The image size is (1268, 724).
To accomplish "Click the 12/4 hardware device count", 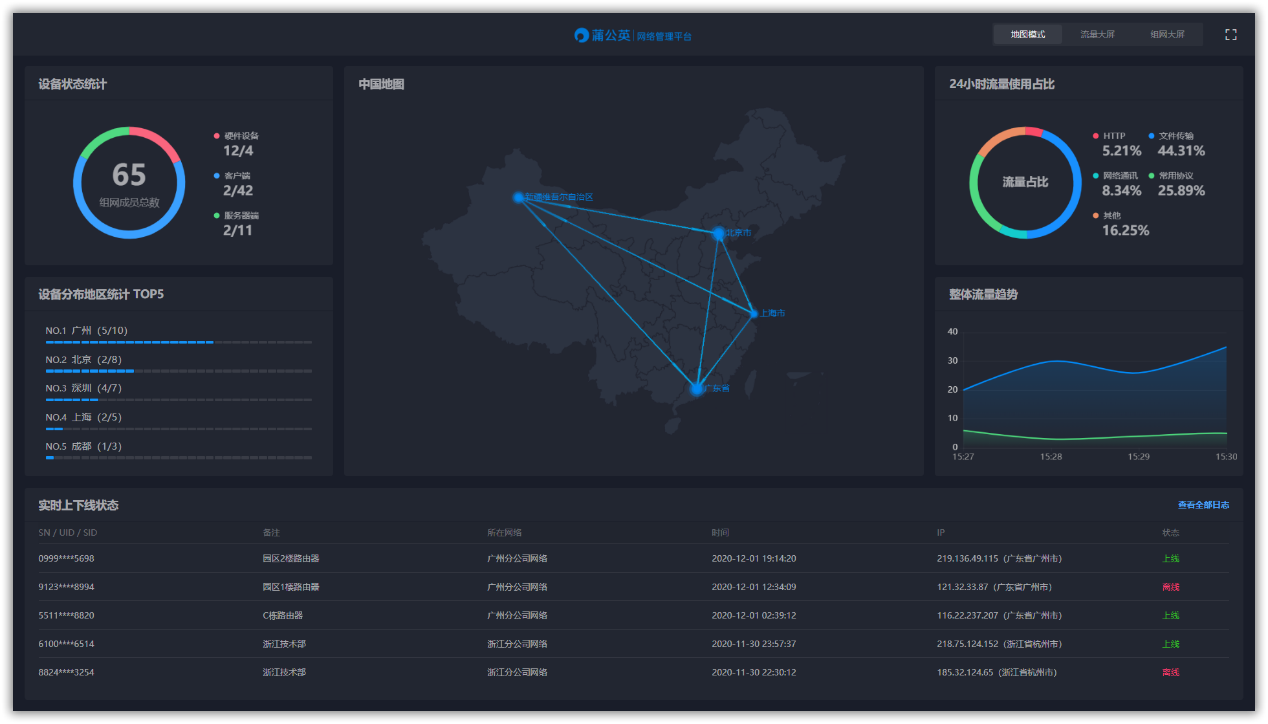I will tap(238, 151).
